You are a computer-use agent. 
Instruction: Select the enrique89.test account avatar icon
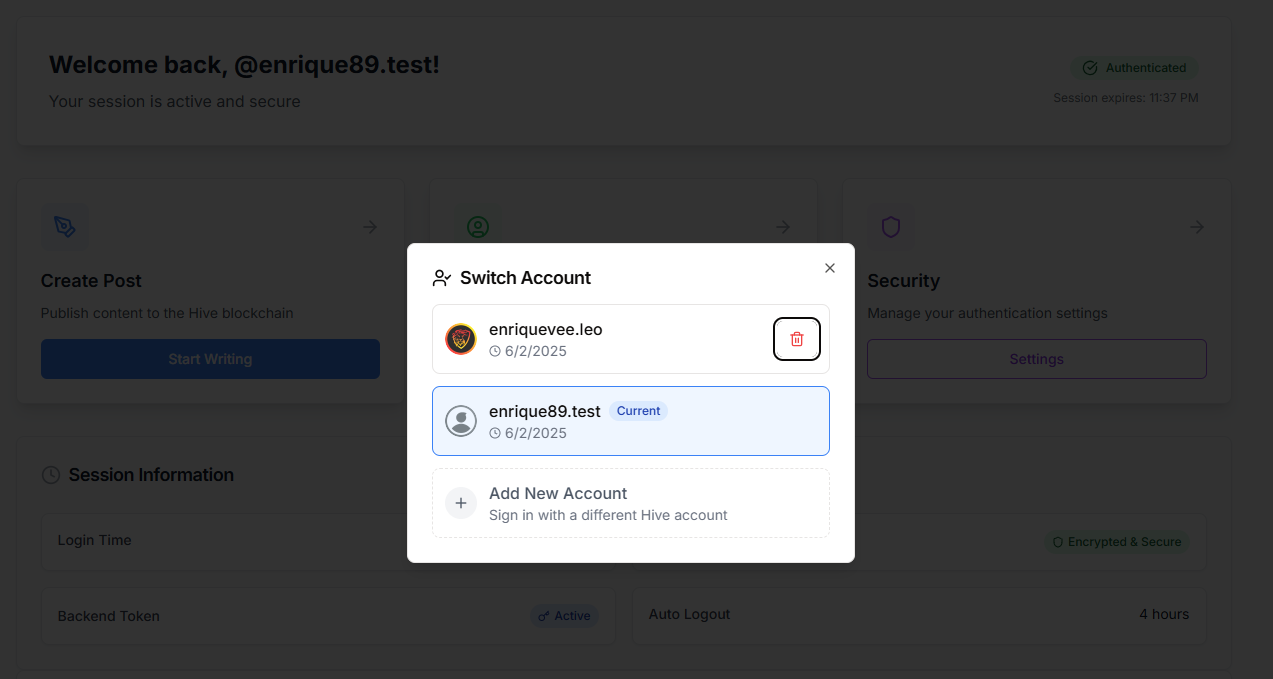pyautogui.click(x=461, y=421)
